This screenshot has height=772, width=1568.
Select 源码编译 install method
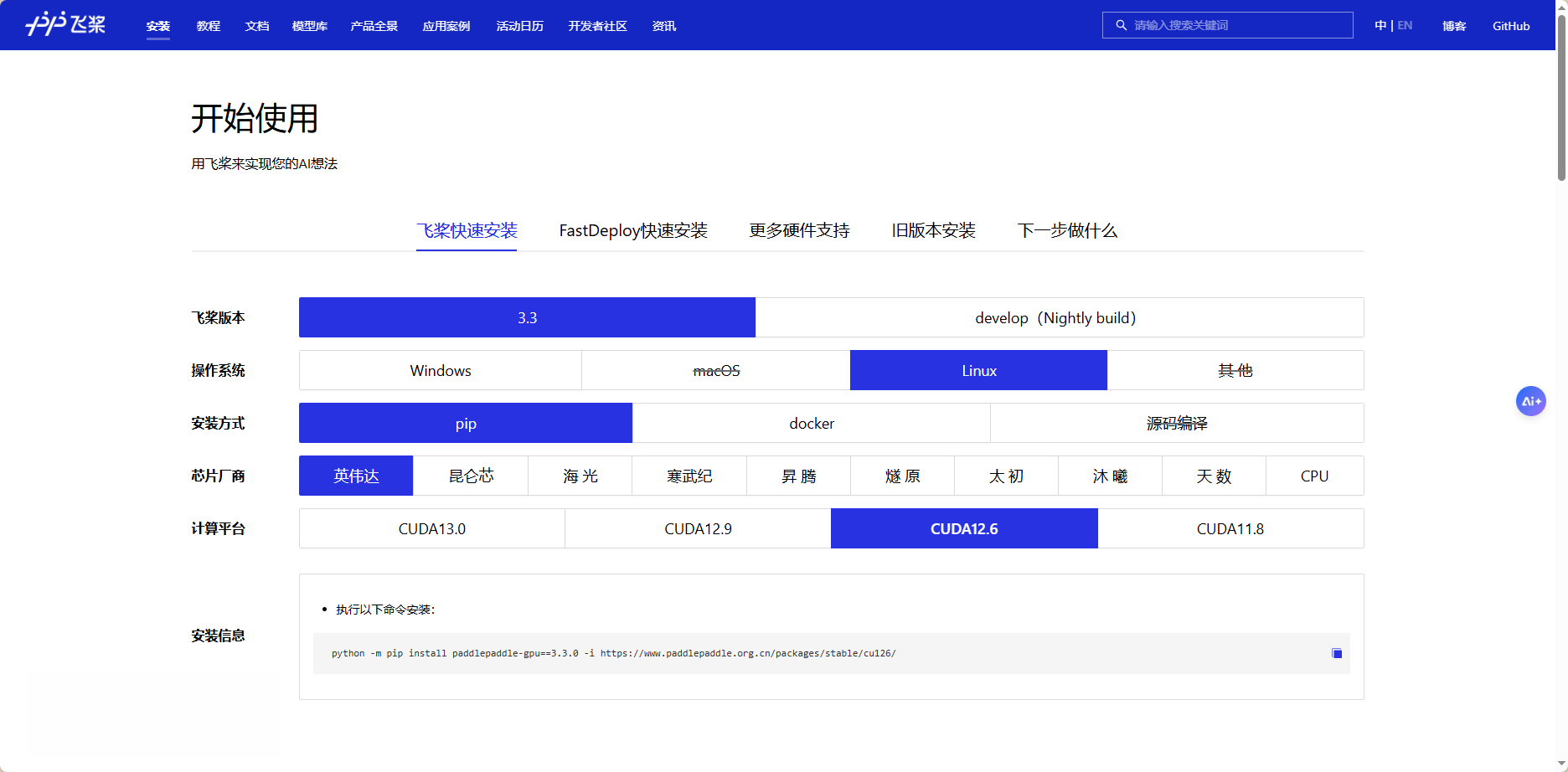point(1177,423)
